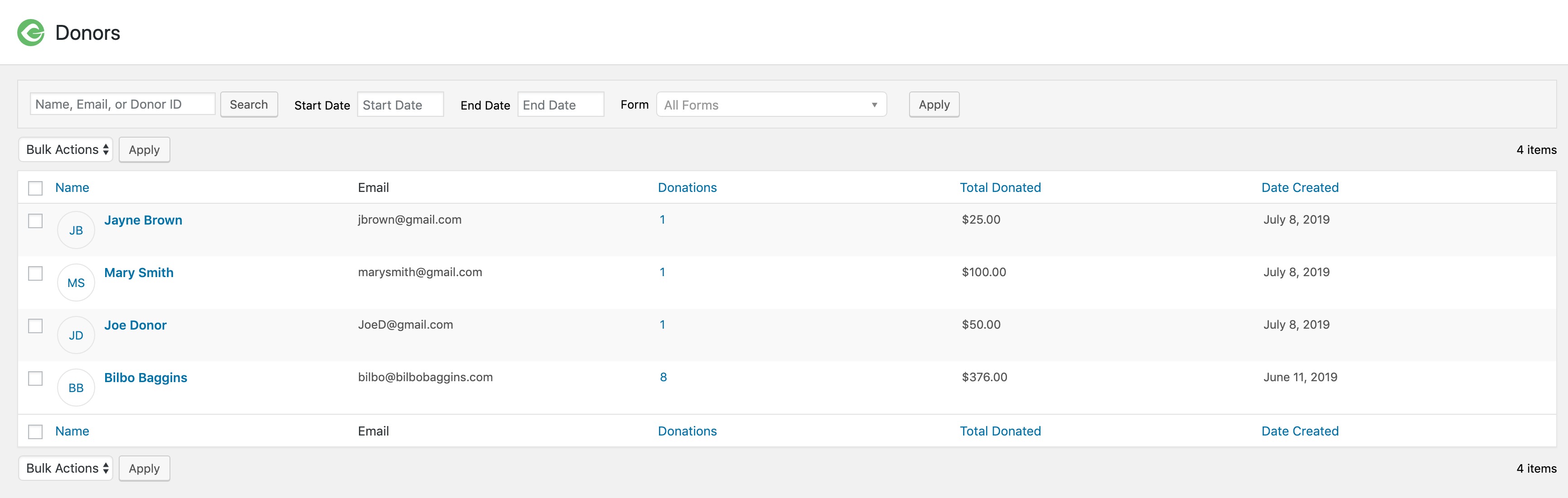The height and width of the screenshot is (498, 1568).
Task: Sort by Donations in the table footer
Action: 687,431
